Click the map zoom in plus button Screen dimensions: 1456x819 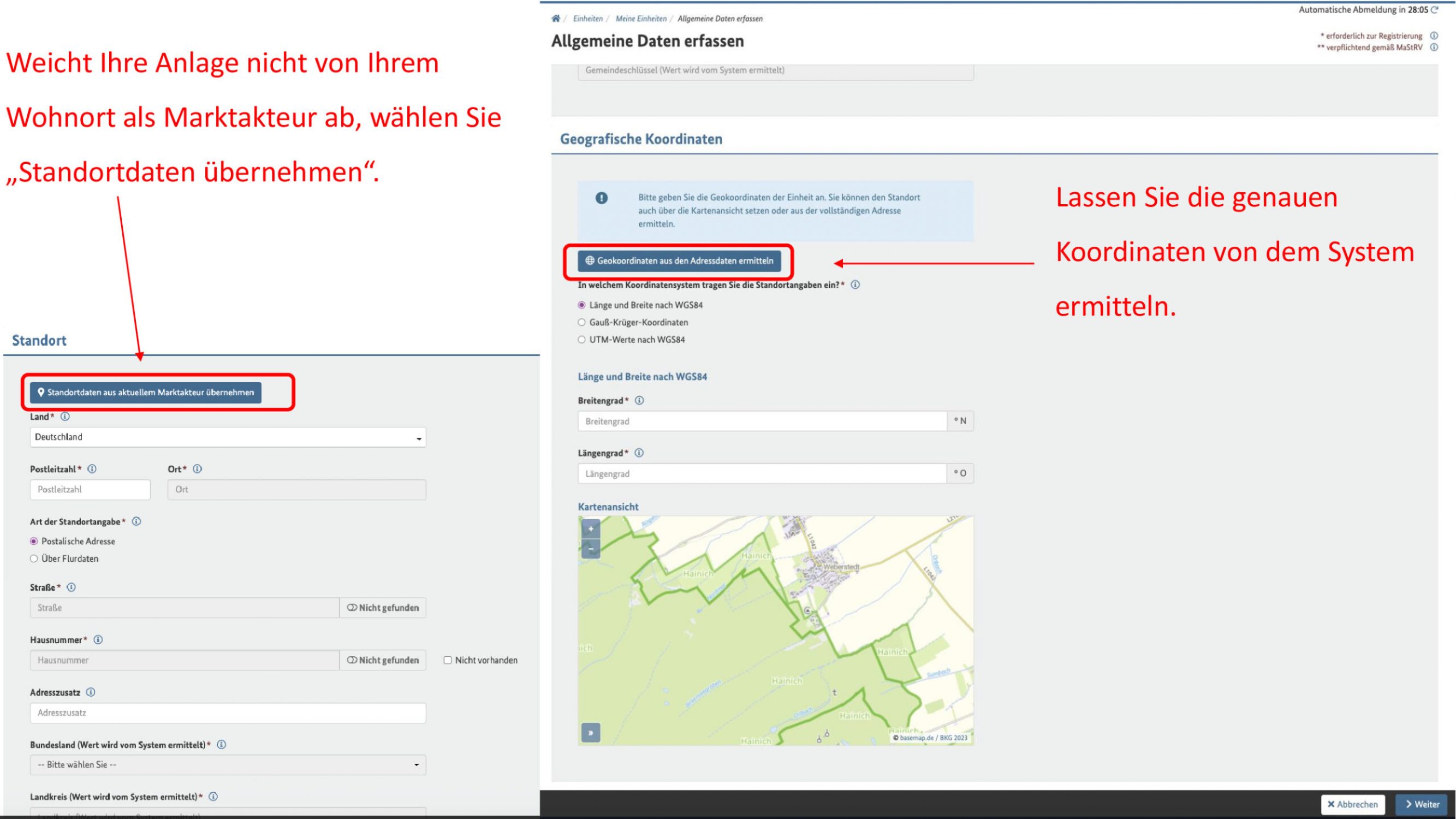click(591, 529)
